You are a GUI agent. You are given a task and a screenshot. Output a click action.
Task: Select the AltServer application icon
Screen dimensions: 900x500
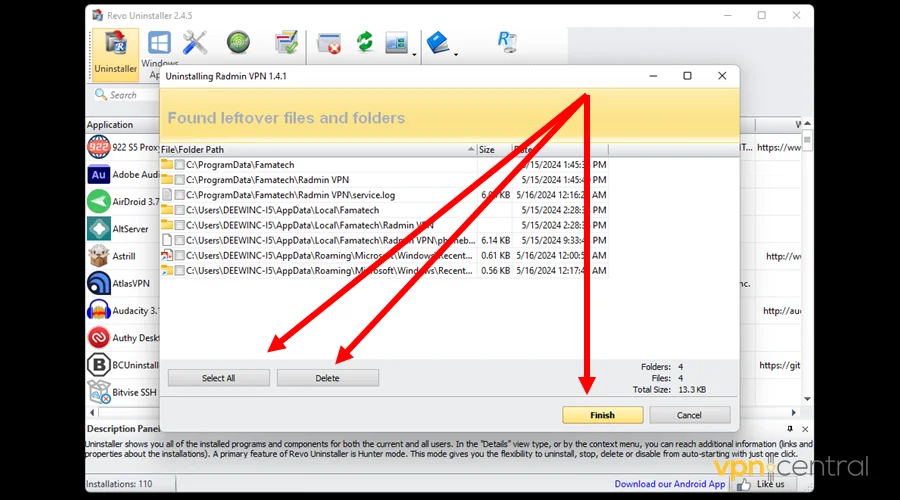pyautogui.click(x=99, y=228)
